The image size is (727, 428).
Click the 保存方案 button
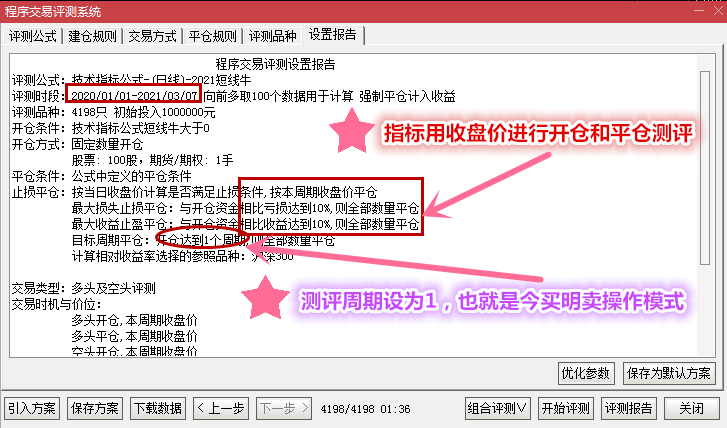point(95,409)
